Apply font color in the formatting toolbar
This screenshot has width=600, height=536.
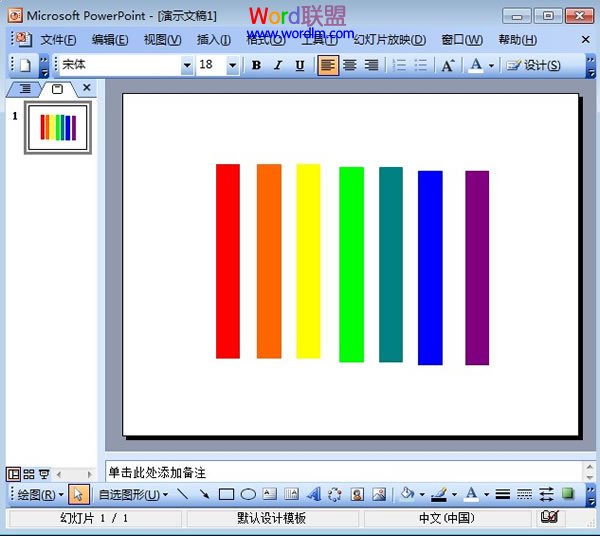click(476, 65)
